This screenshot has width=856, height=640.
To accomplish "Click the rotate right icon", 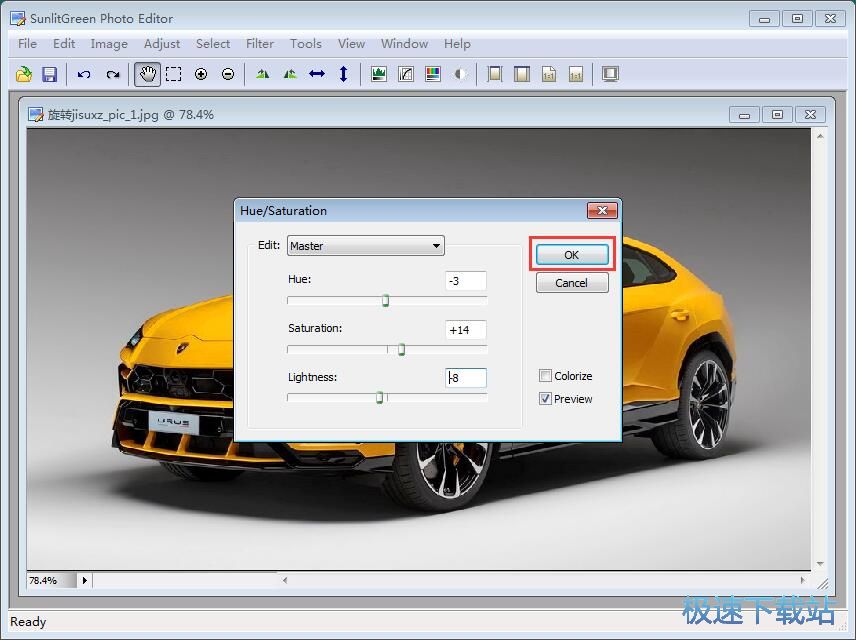I will 290,74.
